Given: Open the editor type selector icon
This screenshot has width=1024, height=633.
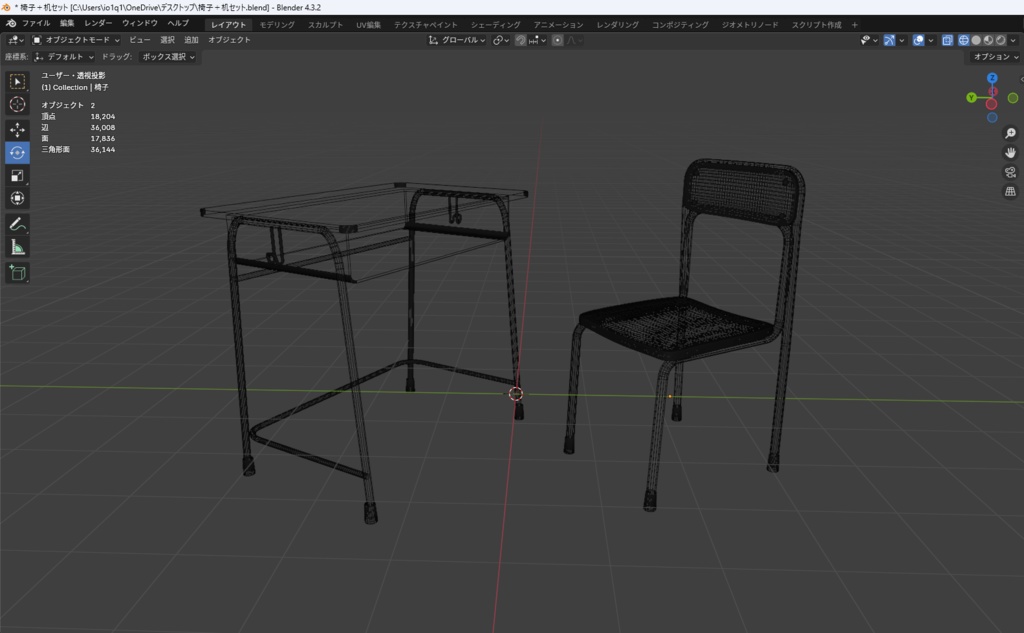Looking at the screenshot, I should click(x=16, y=40).
